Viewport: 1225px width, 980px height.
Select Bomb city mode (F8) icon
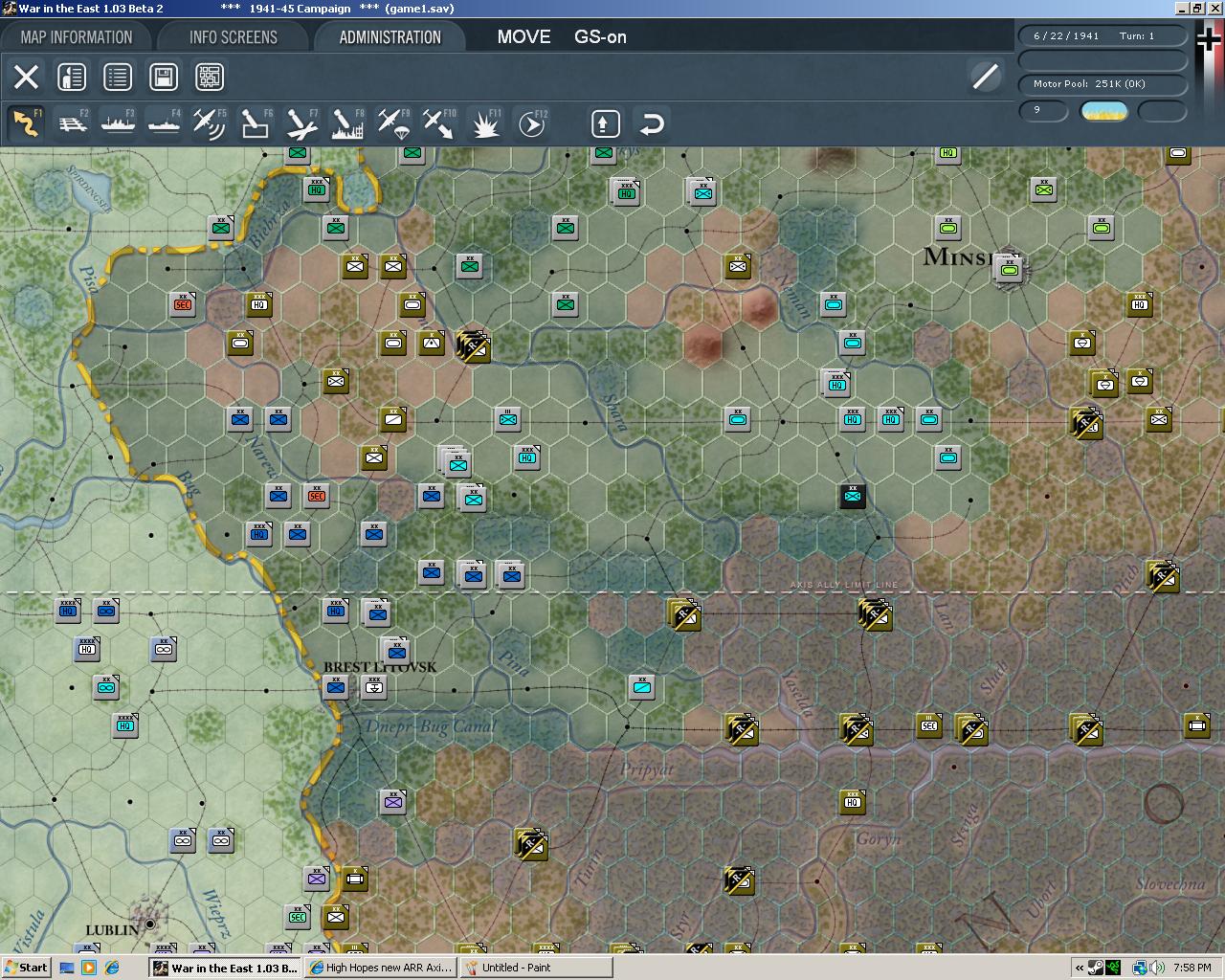[347, 123]
